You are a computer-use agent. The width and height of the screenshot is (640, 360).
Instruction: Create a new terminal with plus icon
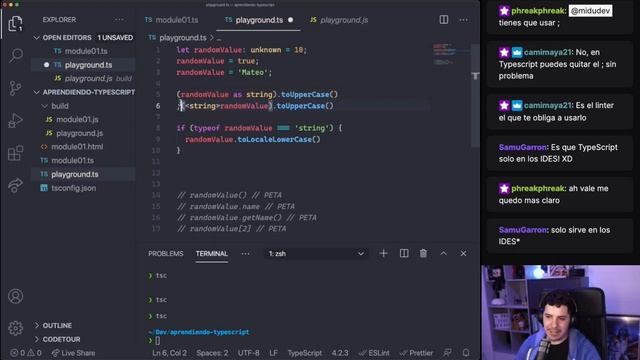[383, 253]
